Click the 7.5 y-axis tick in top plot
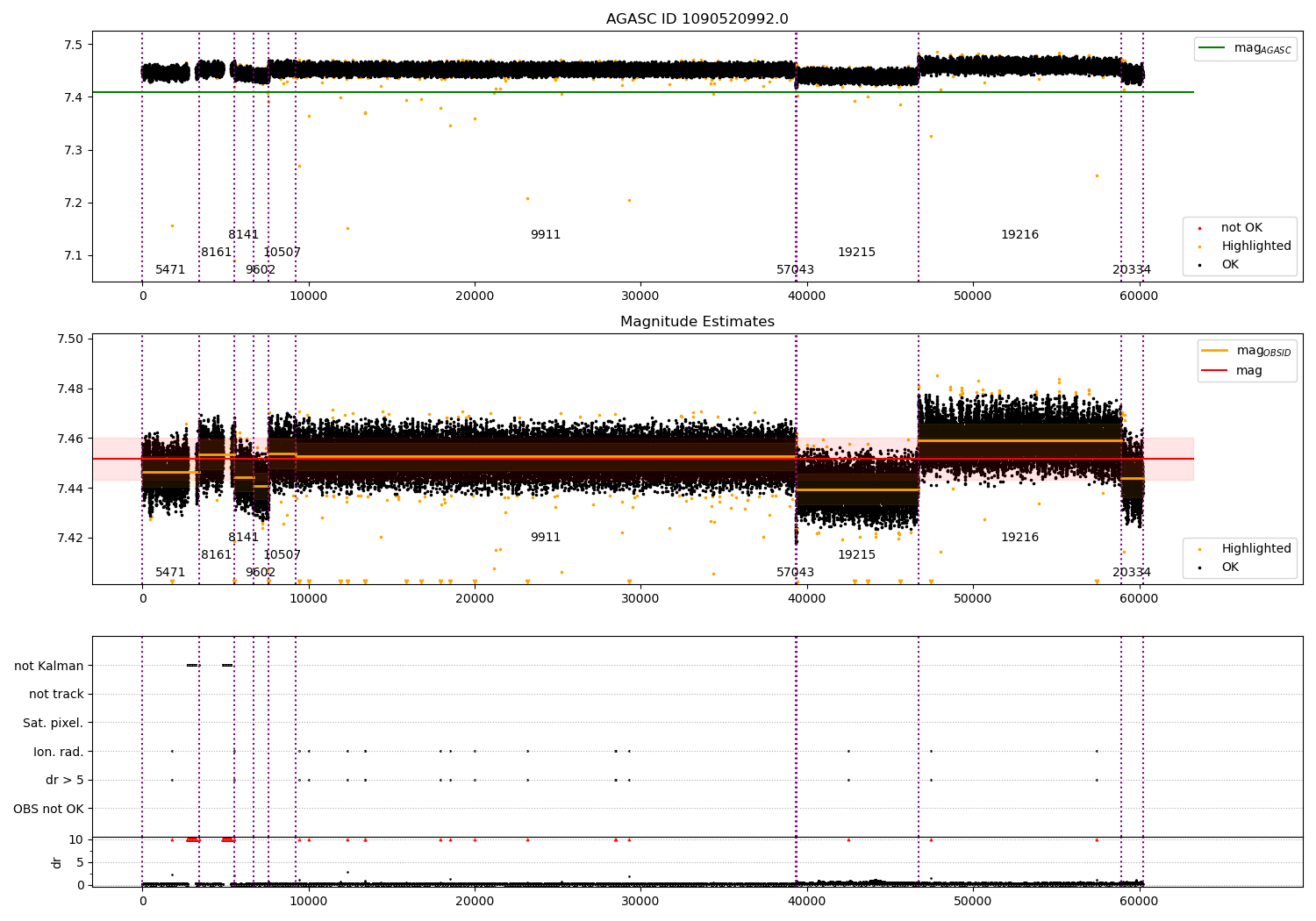The image size is (1316, 921). point(74,45)
